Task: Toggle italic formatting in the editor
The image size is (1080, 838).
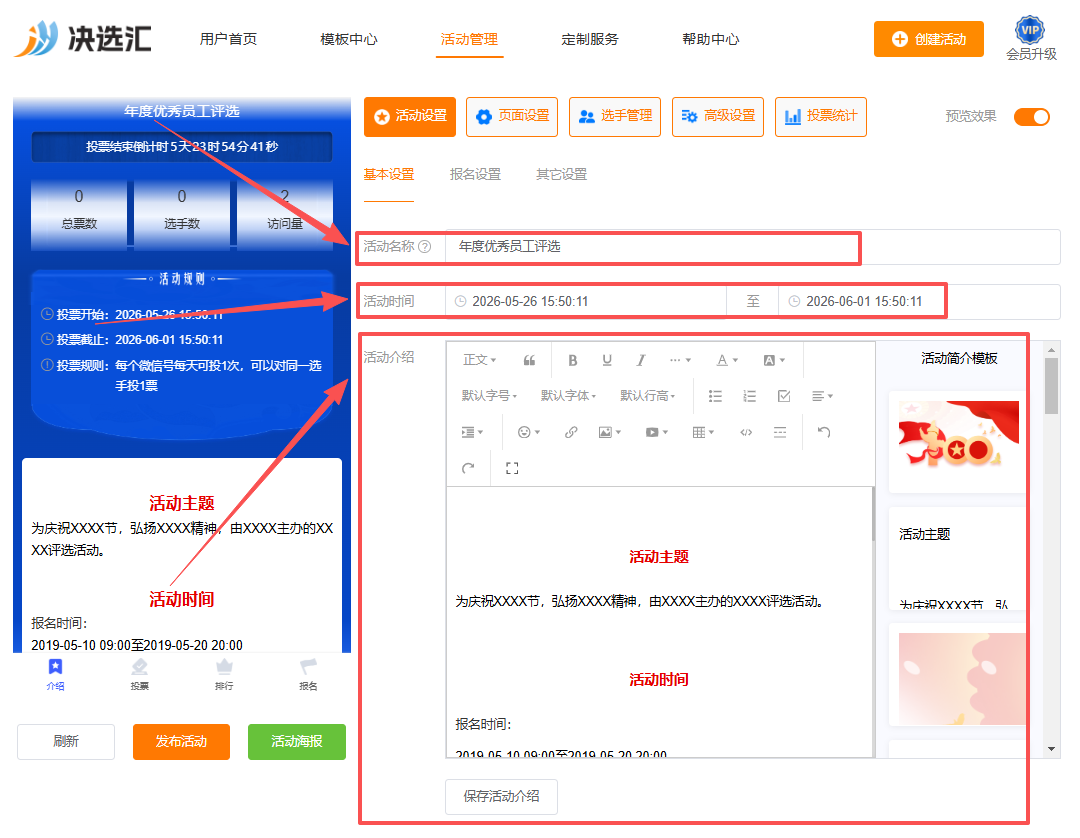Action: coord(641,360)
